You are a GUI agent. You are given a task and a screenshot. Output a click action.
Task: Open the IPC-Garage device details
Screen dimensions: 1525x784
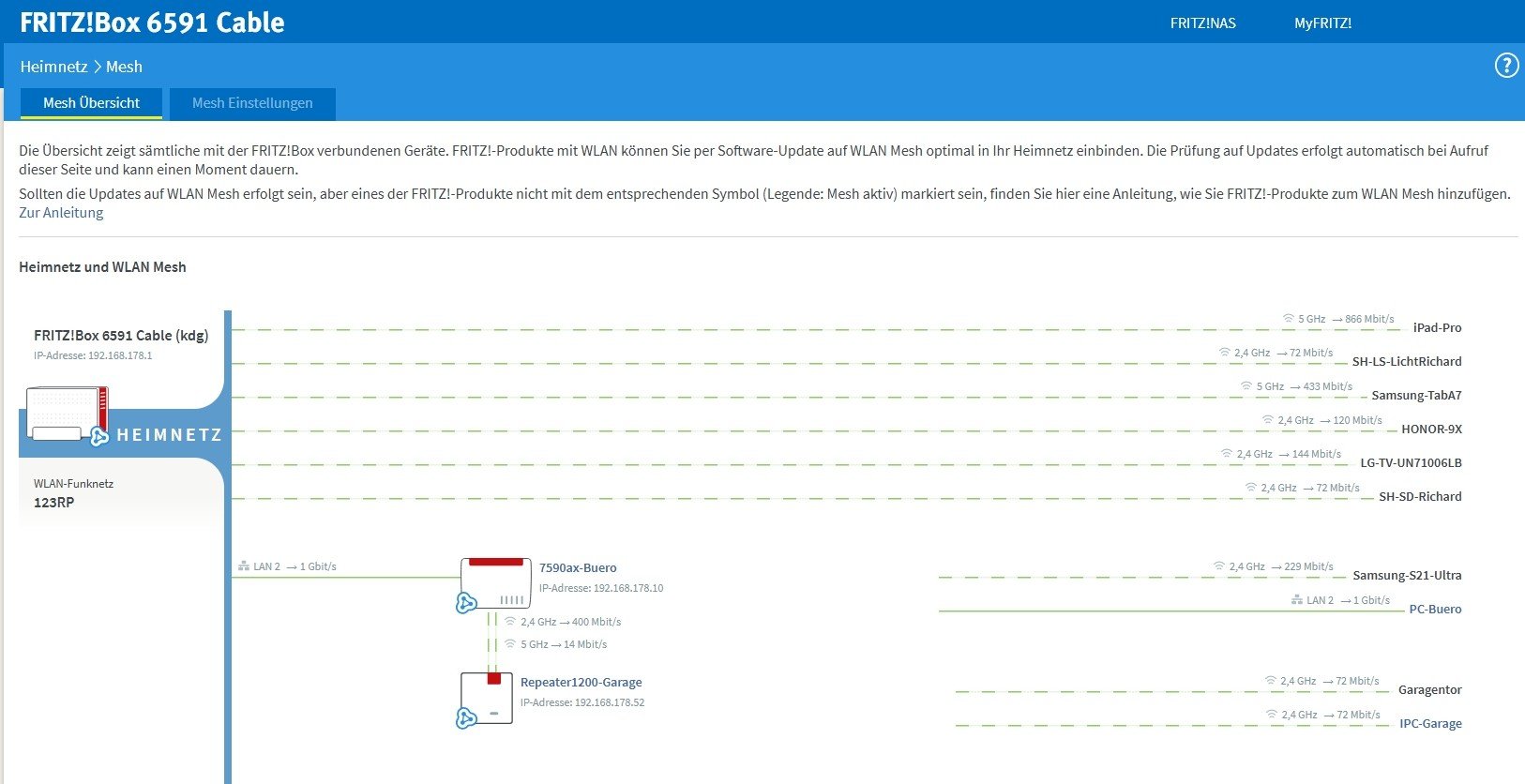tap(1430, 723)
